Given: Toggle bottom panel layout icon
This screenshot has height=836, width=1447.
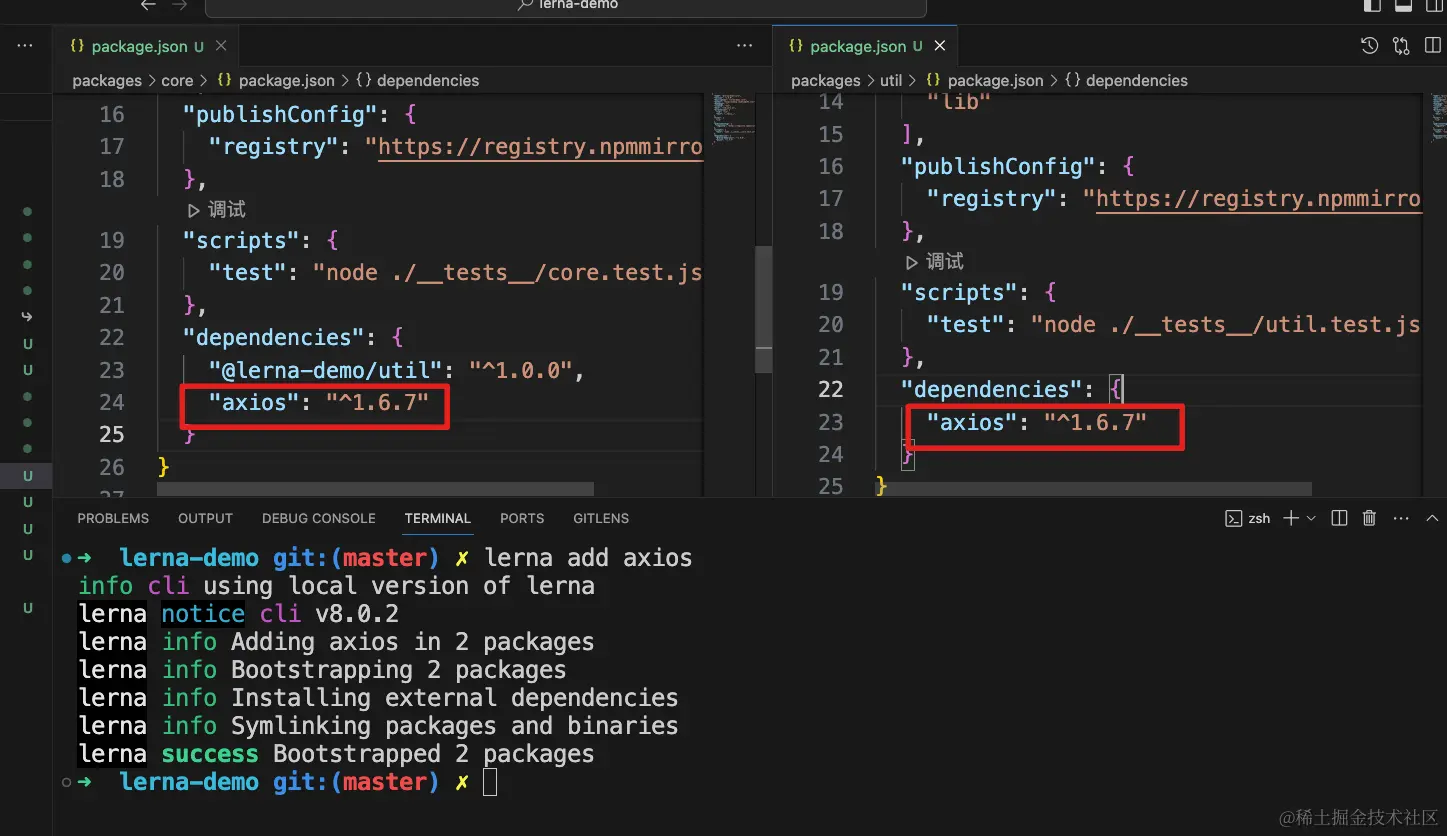Looking at the screenshot, I should pyautogui.click(x=1403, y=5).
